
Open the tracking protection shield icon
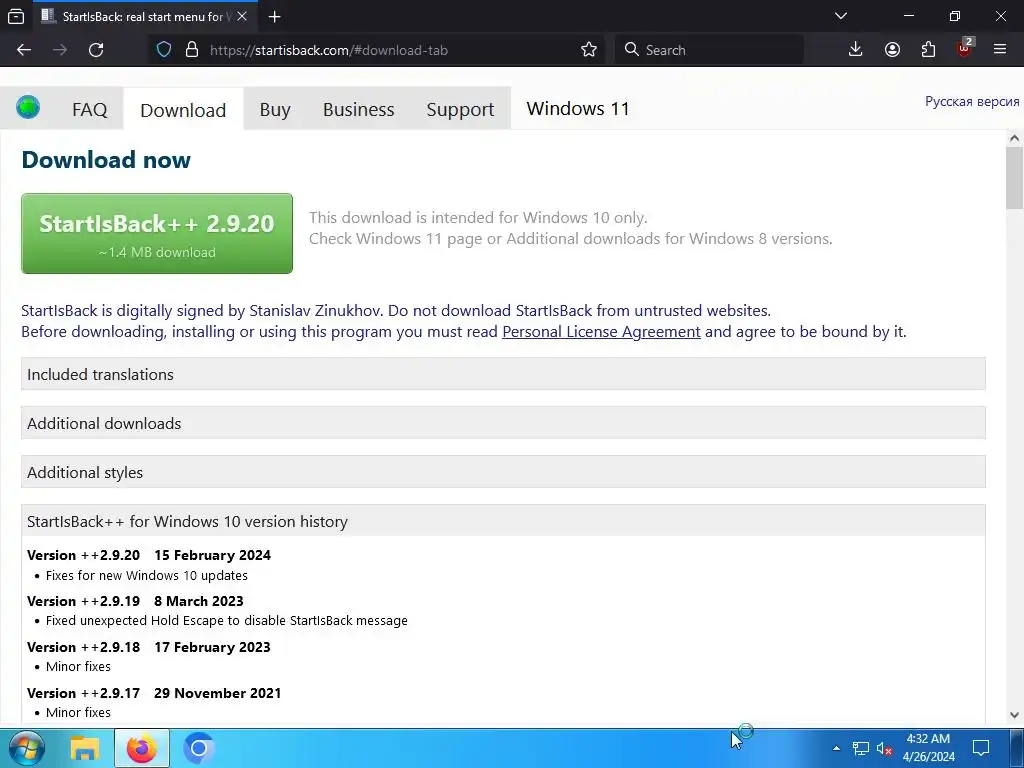(164, 50)
